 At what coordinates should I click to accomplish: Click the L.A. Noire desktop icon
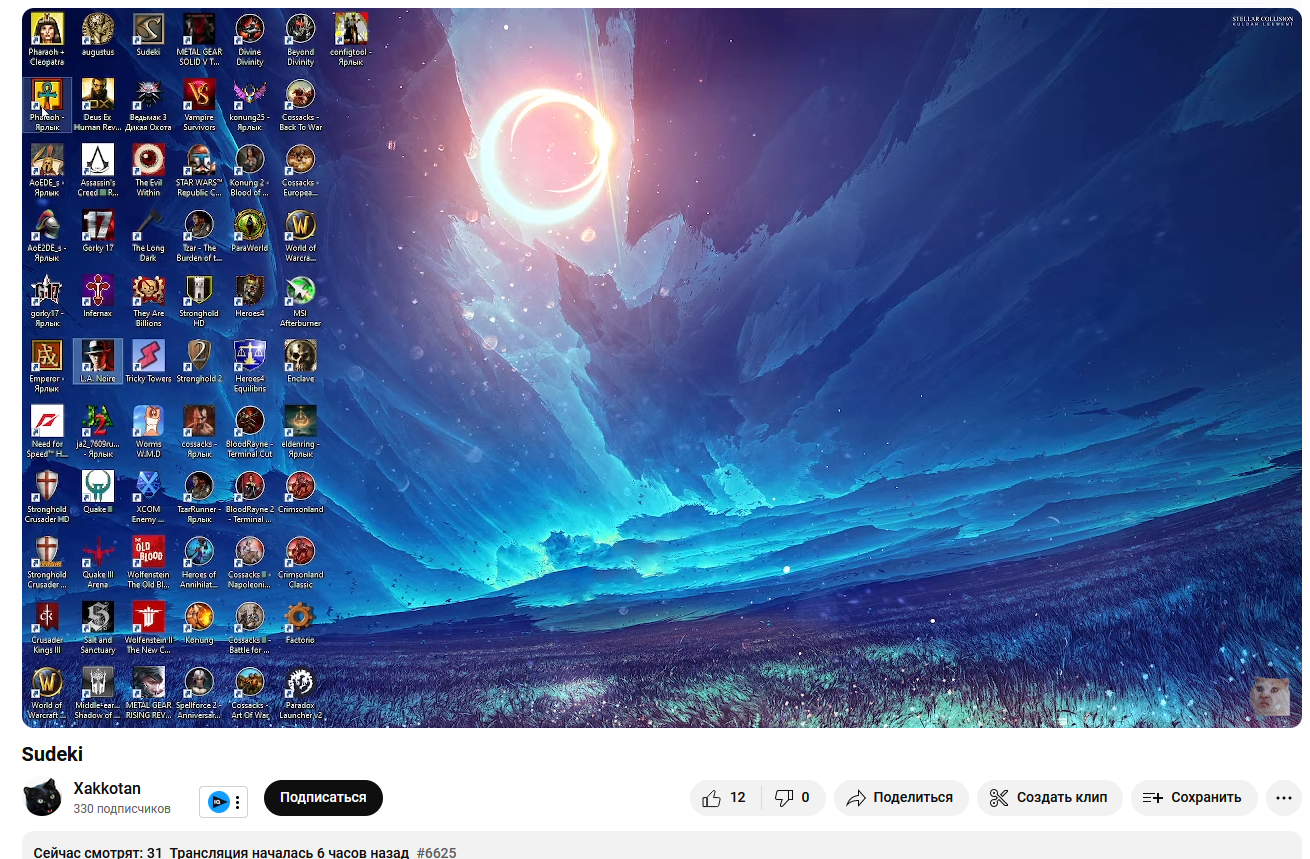(98, 361)
